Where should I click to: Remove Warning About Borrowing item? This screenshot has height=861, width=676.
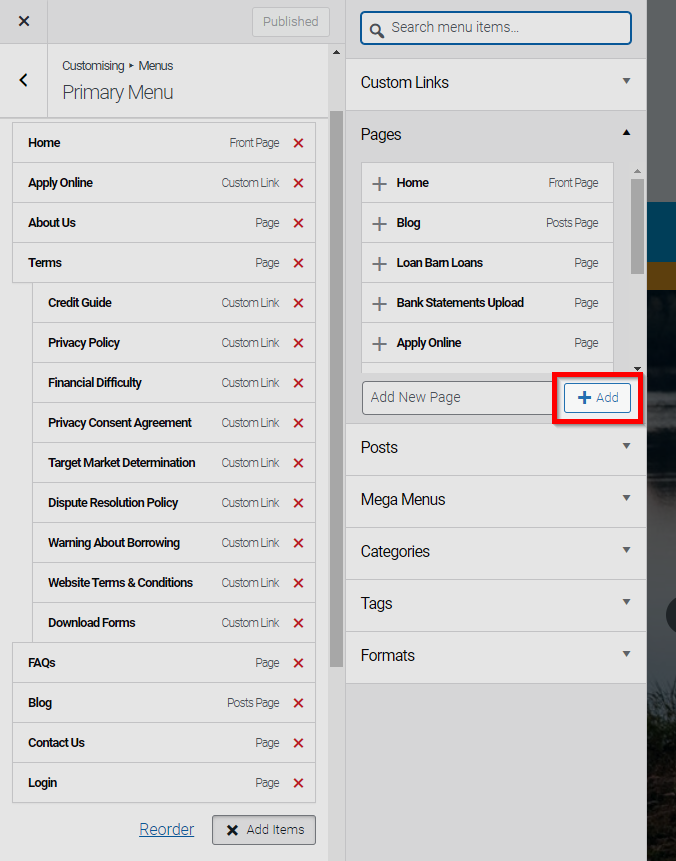point(298,543)
